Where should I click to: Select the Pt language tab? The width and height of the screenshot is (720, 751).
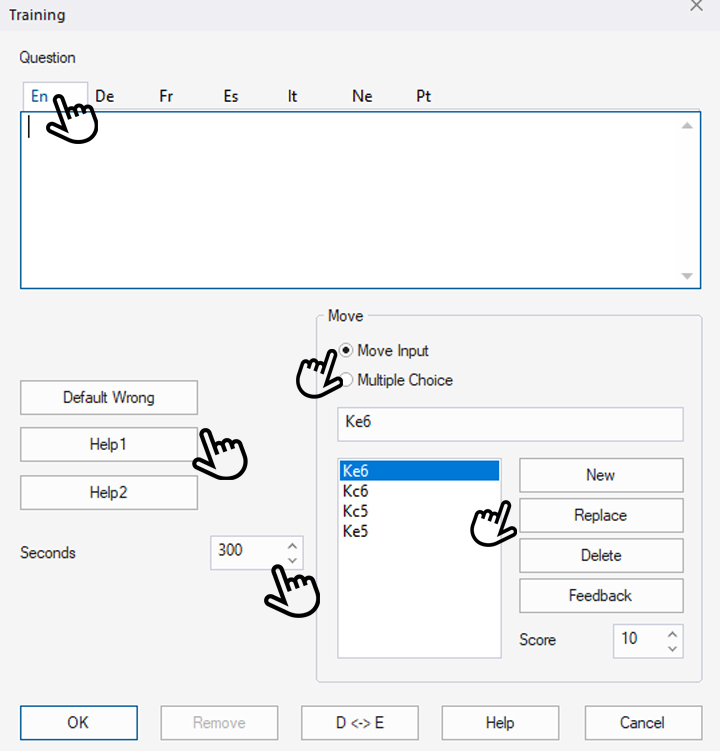tap(423, 96)
